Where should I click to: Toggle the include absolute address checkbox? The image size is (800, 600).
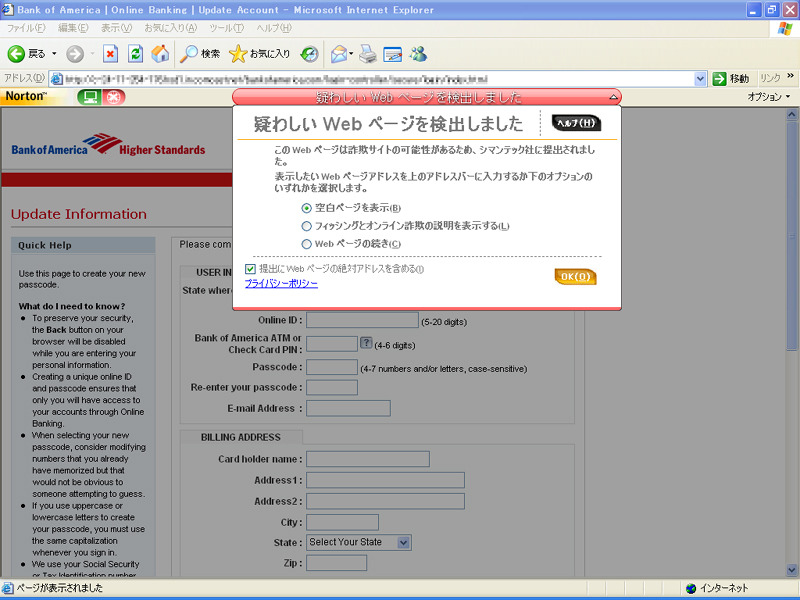point(250,269)
